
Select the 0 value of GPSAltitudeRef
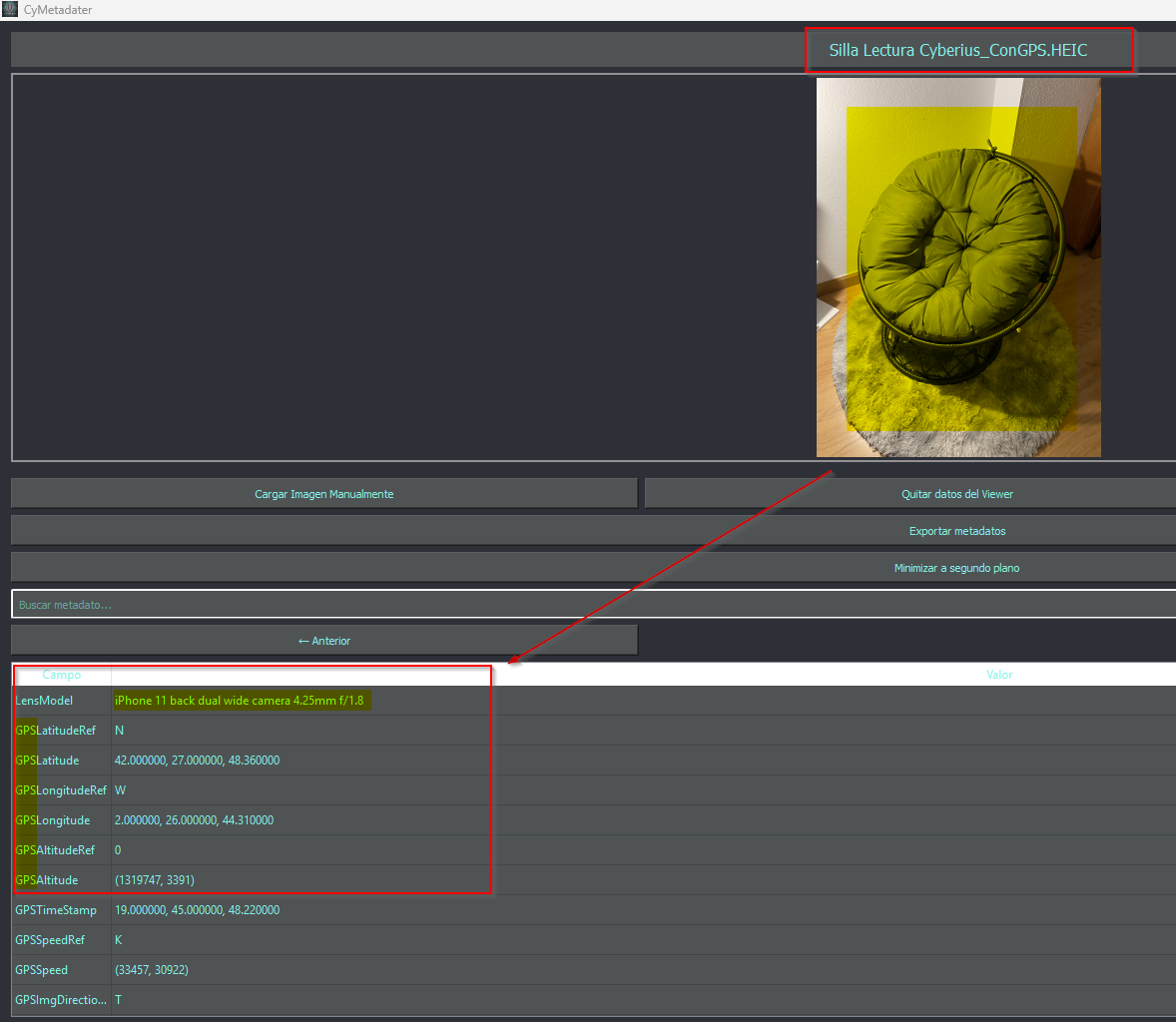pyautogui.click(x=118, y=850)
